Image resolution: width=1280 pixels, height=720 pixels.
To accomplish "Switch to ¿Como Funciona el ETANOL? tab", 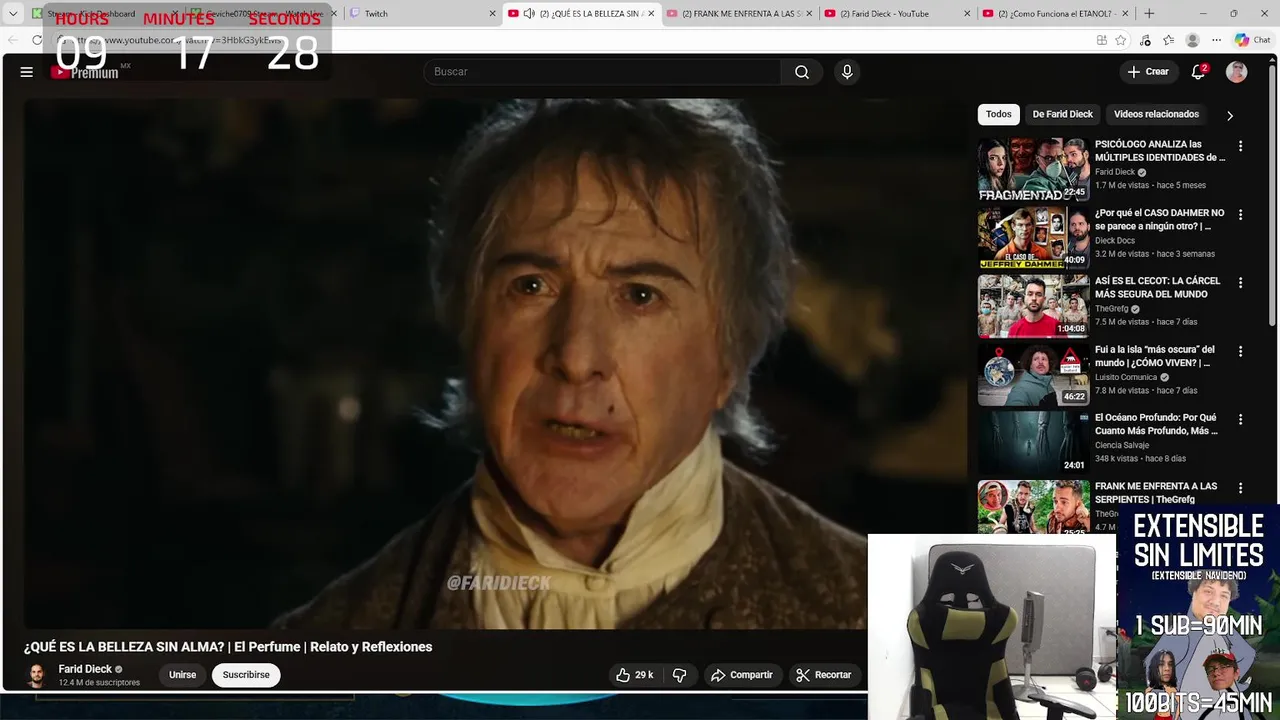I will pos(1055,13).
